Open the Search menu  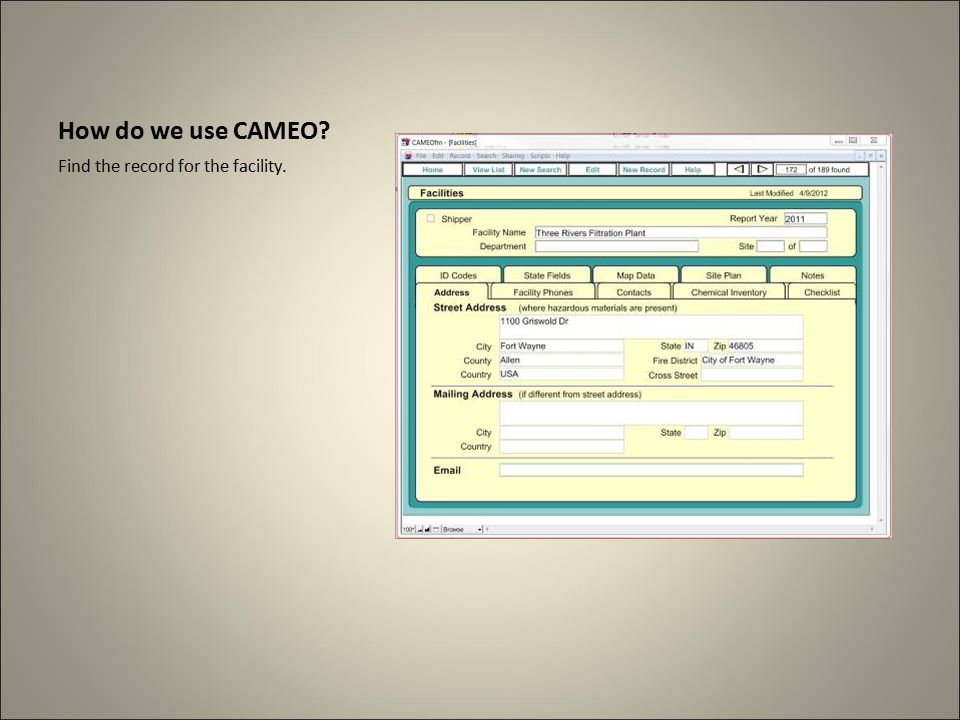486,156
